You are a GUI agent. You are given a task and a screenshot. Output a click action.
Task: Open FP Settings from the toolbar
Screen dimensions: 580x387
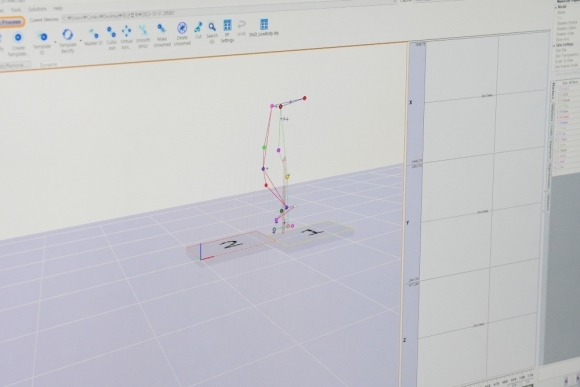click(227, 25)
